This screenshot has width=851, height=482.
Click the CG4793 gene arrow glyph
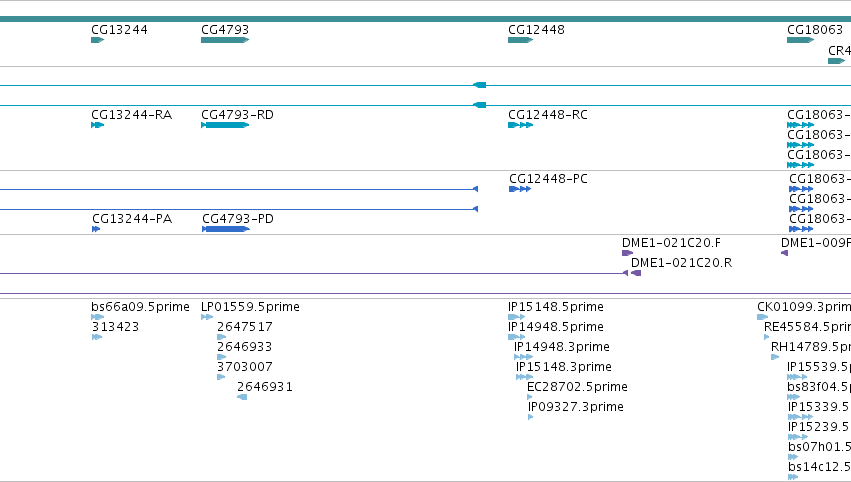(x=225, y=40)
